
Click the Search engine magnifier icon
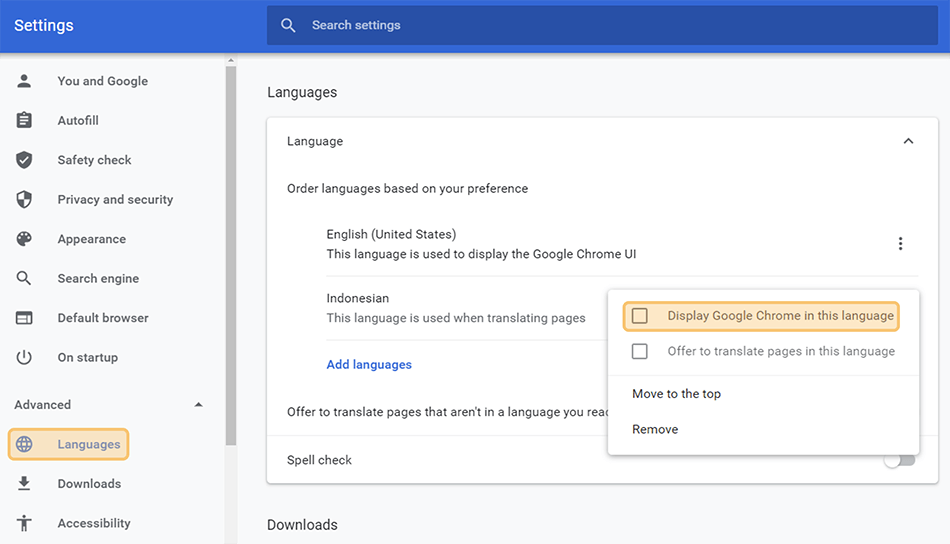(x=24, y=279)
